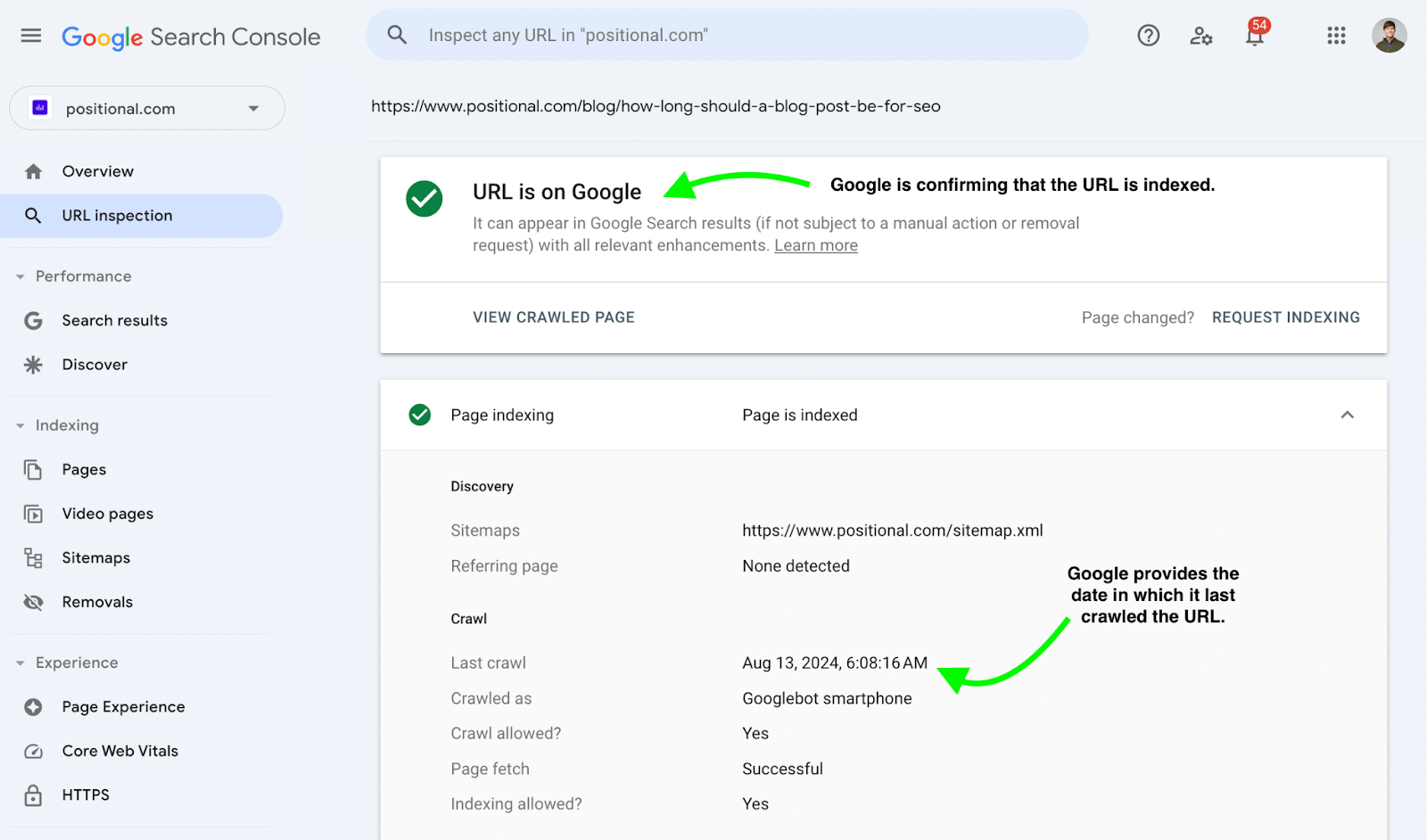Viewport: 1427px width, 840px height.
Task: Select URL inspection menu item
Action: coord(141,216)
